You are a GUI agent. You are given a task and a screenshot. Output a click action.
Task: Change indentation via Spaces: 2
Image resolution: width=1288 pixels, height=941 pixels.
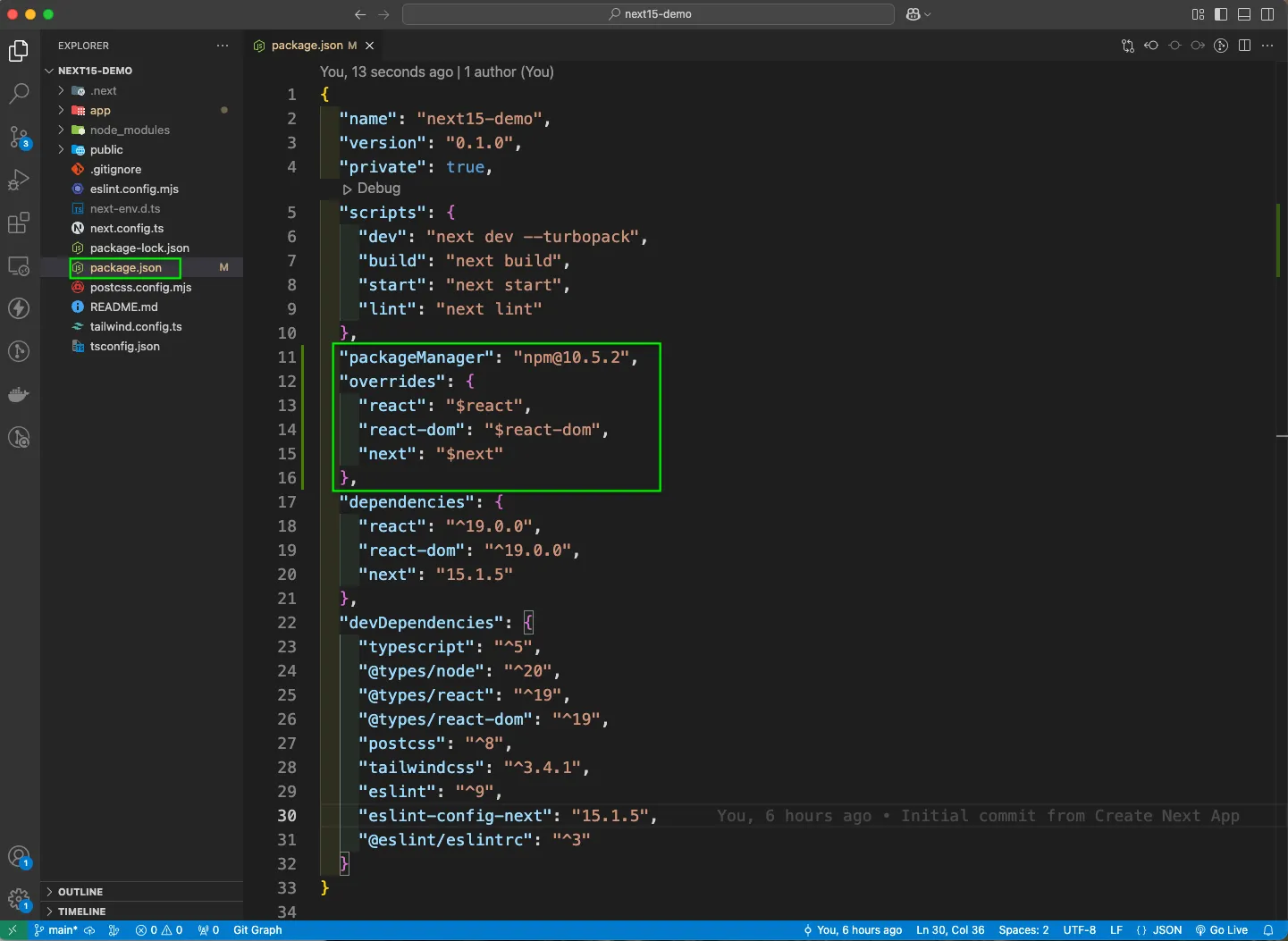(1023, 930)
